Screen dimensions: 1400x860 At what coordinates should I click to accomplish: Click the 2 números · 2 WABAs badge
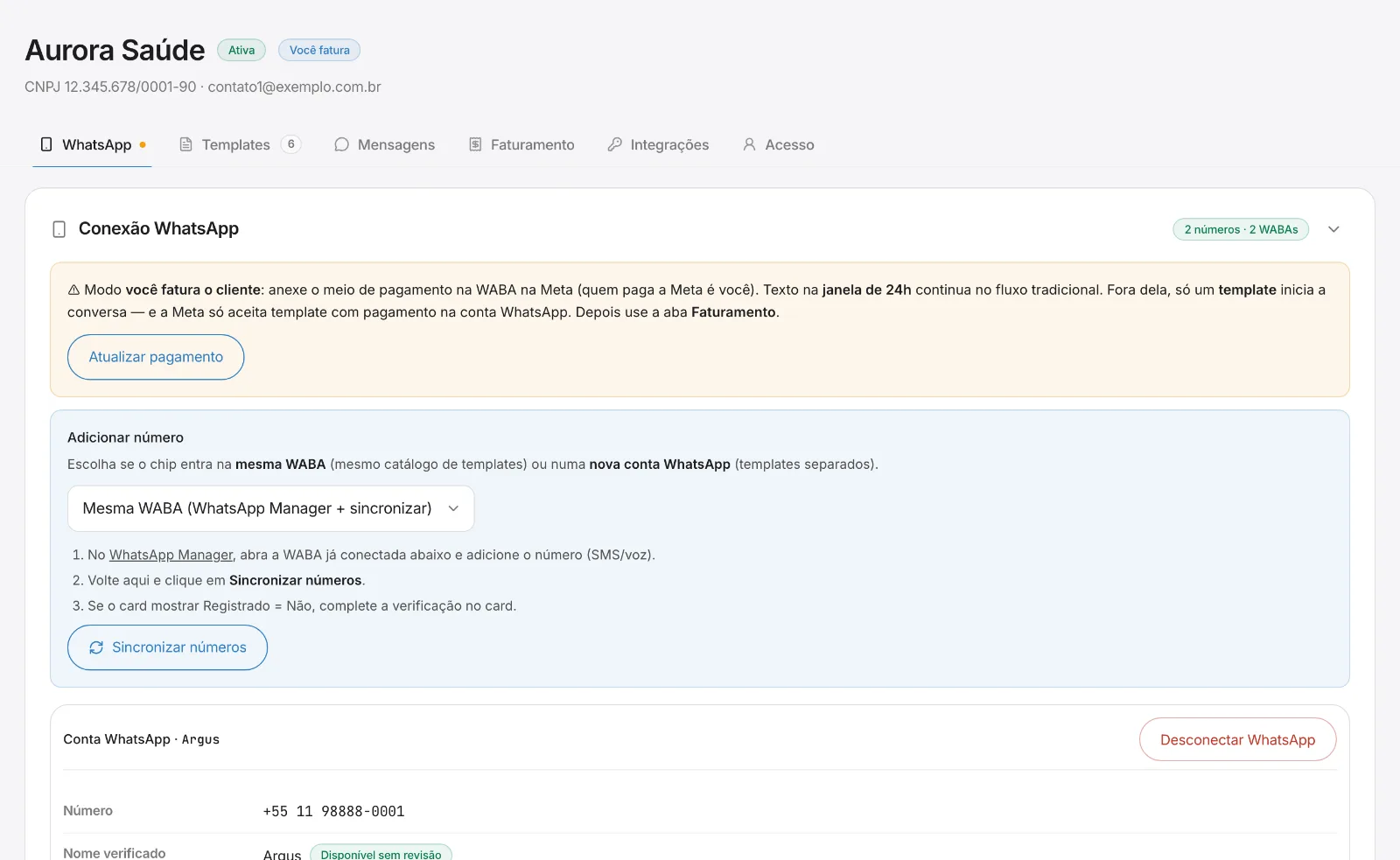coord(1241,229)
